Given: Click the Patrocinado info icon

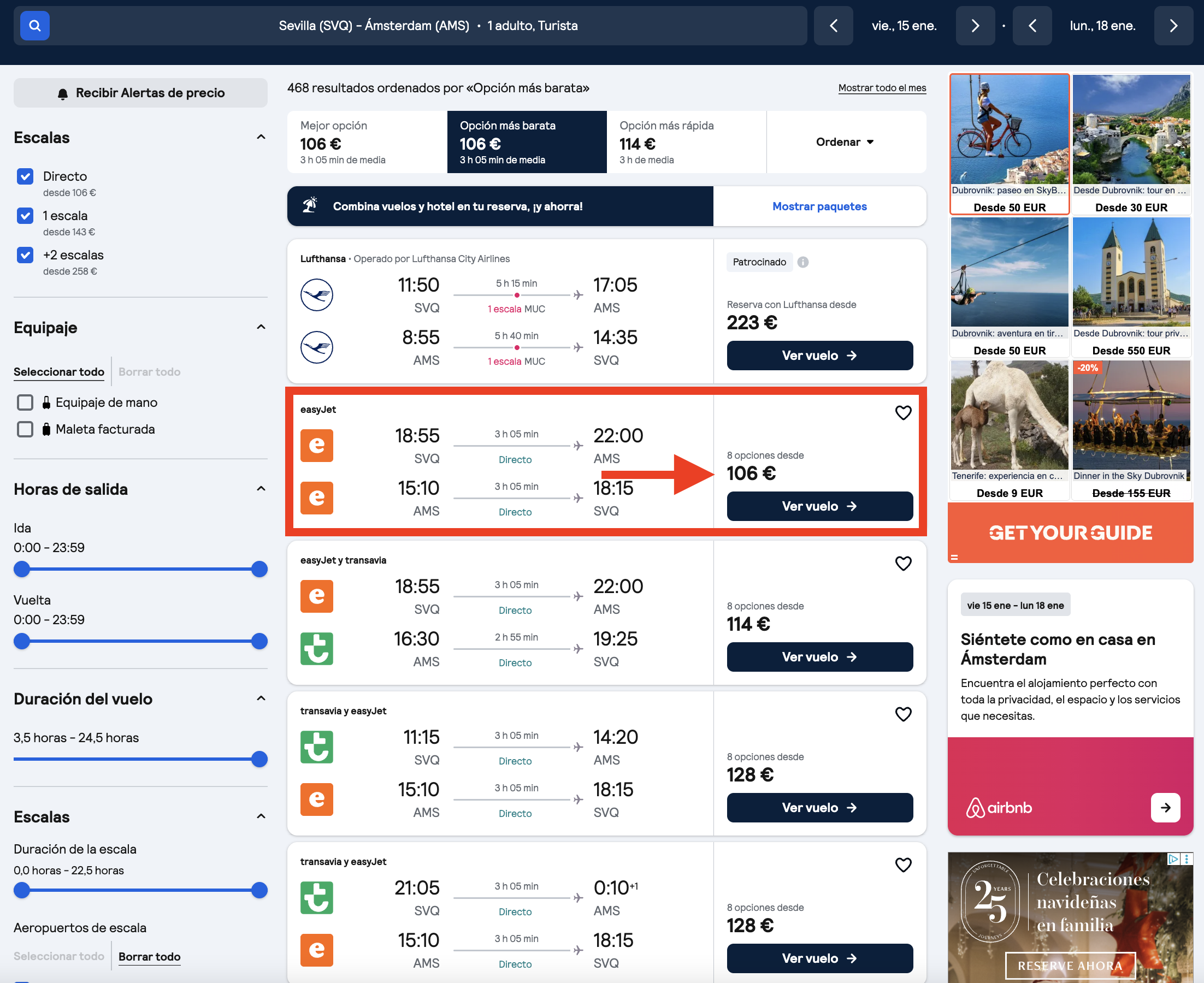Looking at the screenshot, I should coord(802,262).
